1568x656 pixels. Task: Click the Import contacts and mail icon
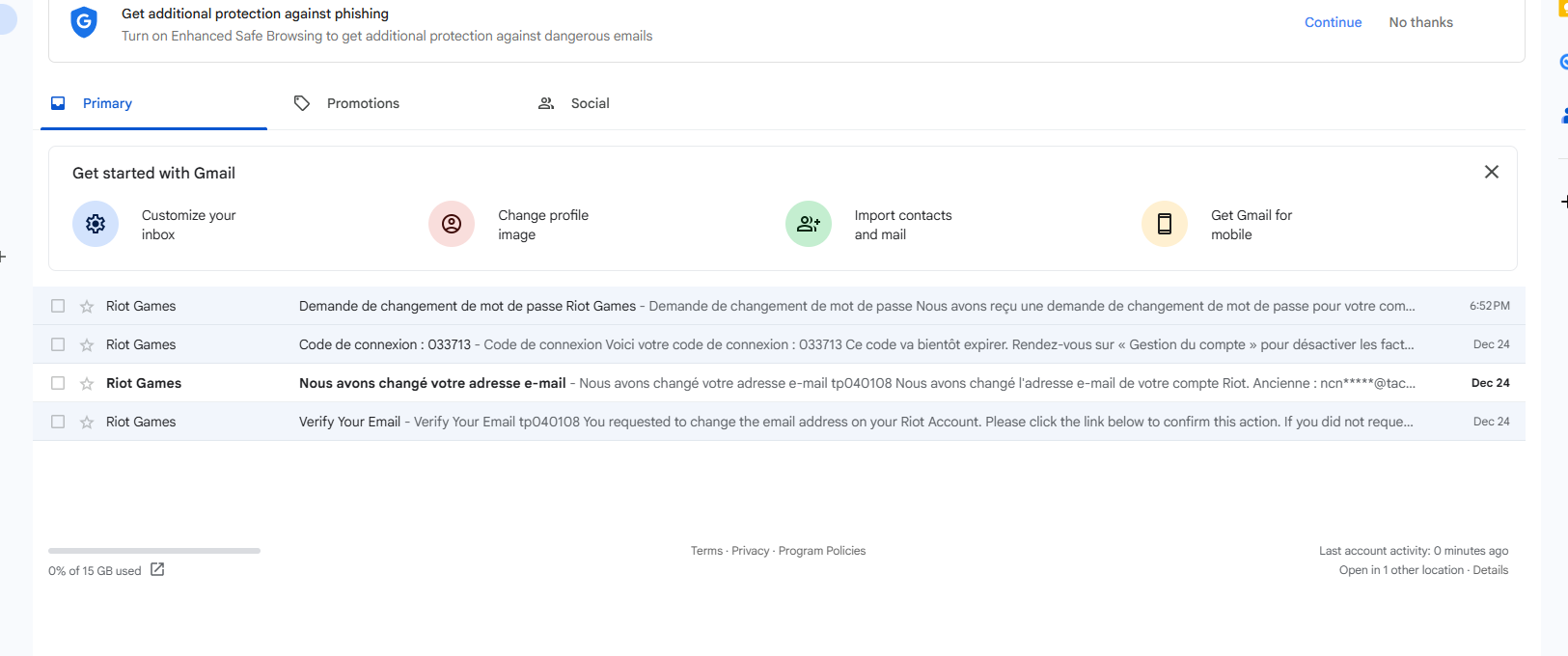click(x=809, y=224)
